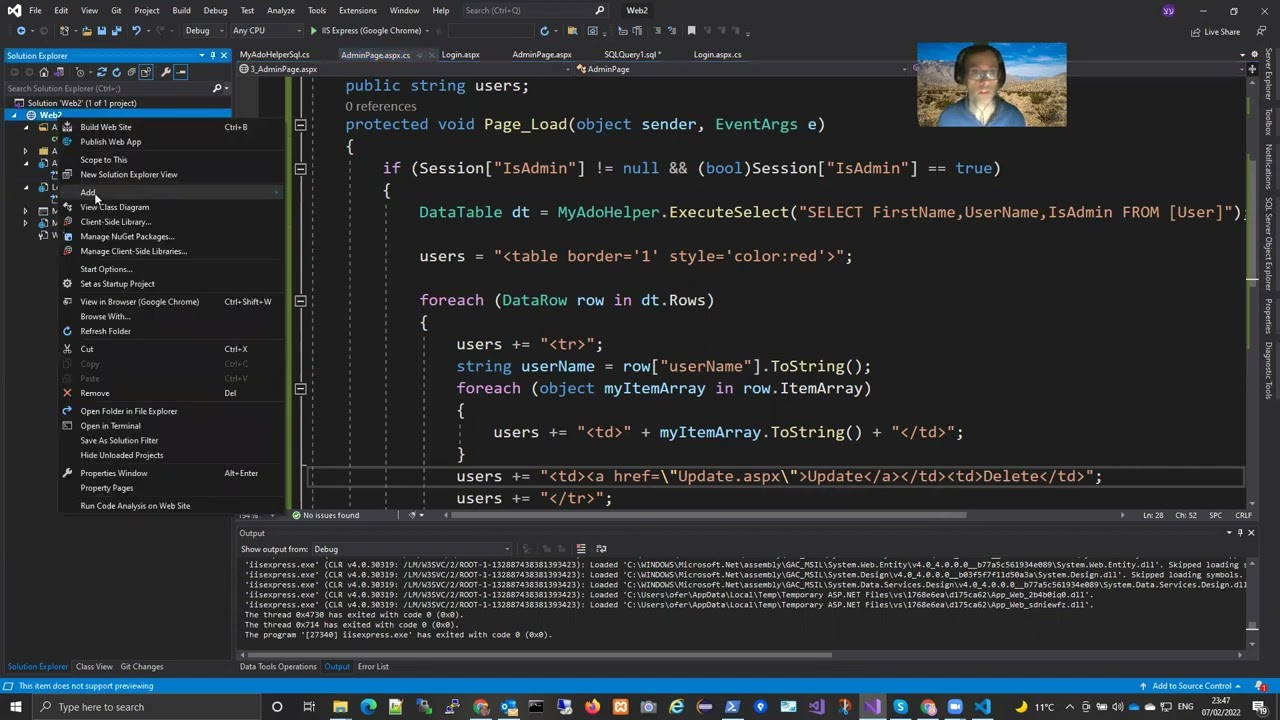
Task: Pin the Output panel
Action: click(x=1240, y=533)
